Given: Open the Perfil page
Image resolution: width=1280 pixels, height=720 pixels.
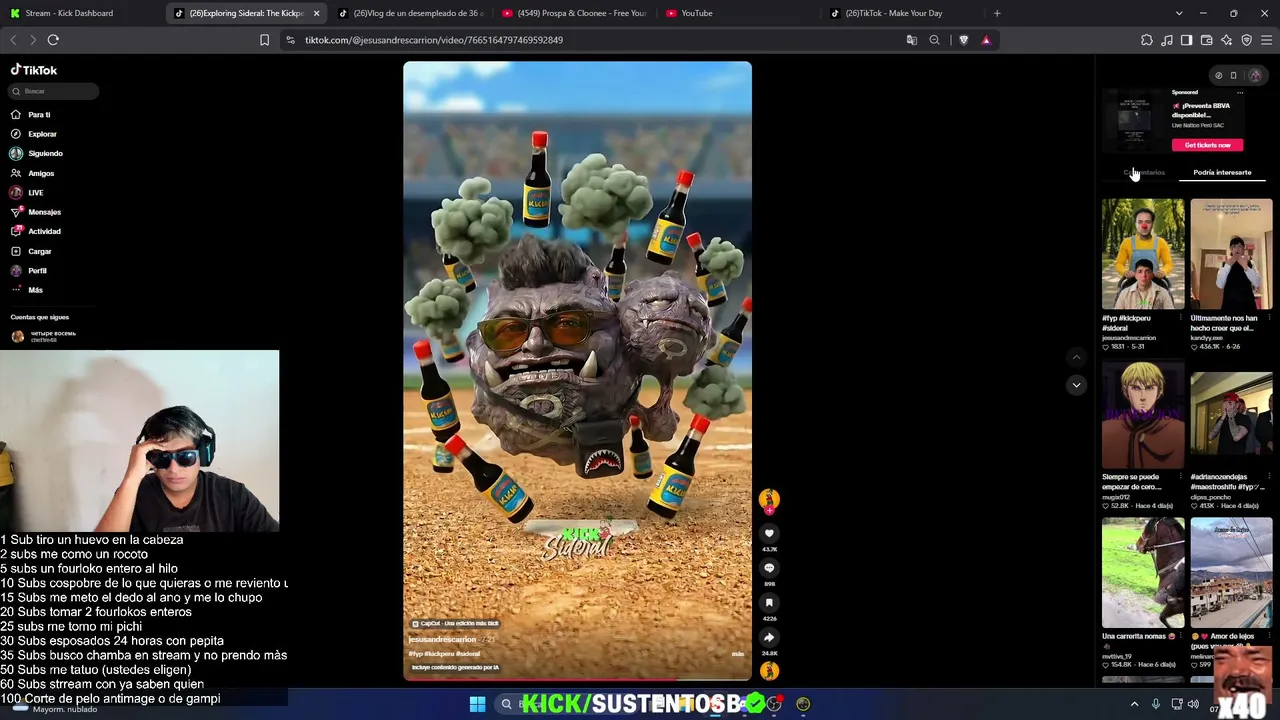Looking at the screenshot, I should click(x=29, y=271).
